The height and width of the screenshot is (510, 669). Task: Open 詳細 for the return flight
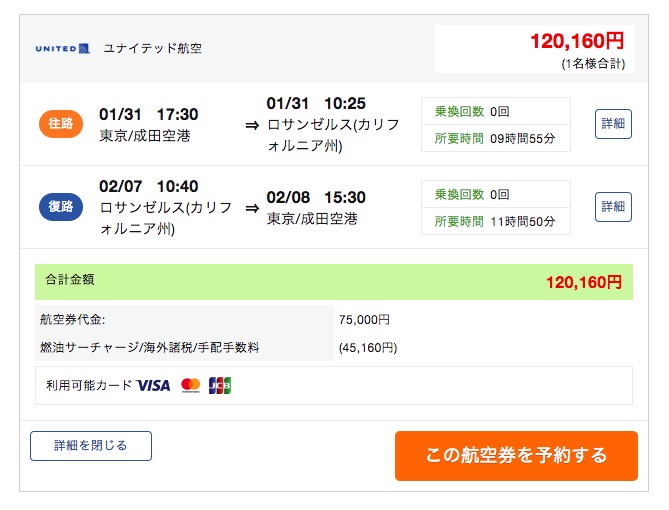click(613, 207)
